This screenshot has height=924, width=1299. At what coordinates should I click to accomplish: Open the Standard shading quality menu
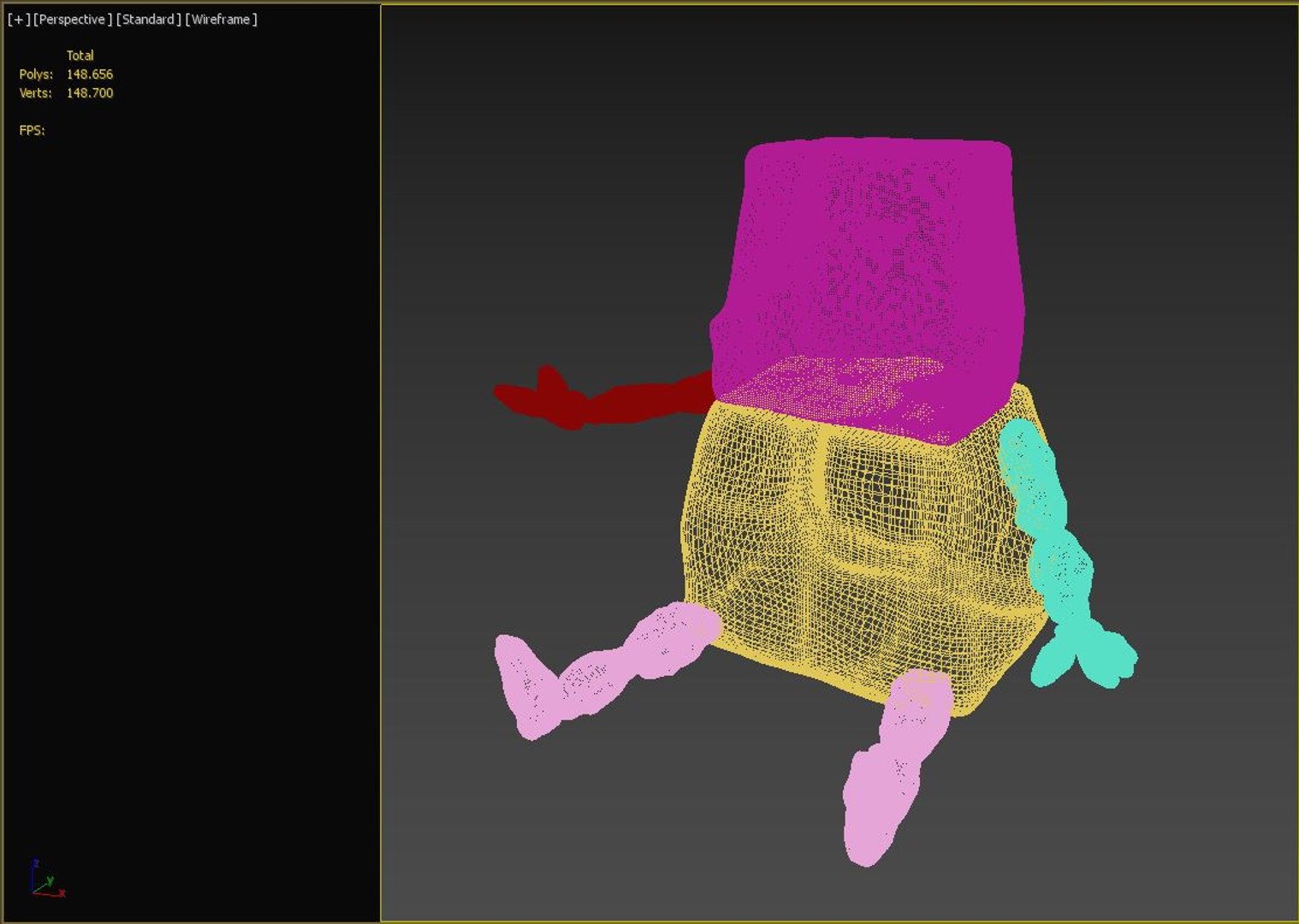[x=149, y=19]
